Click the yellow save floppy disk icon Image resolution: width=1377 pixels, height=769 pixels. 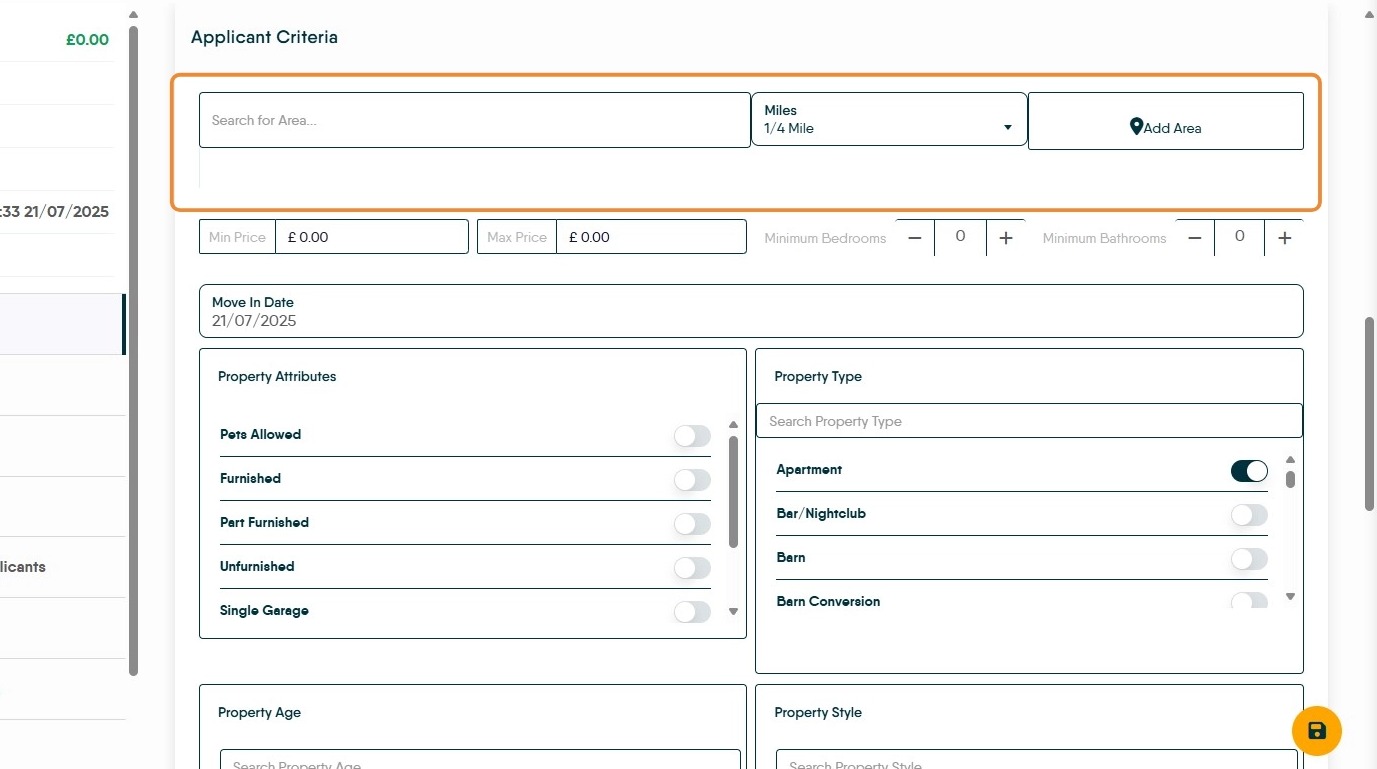(1316, 730)
